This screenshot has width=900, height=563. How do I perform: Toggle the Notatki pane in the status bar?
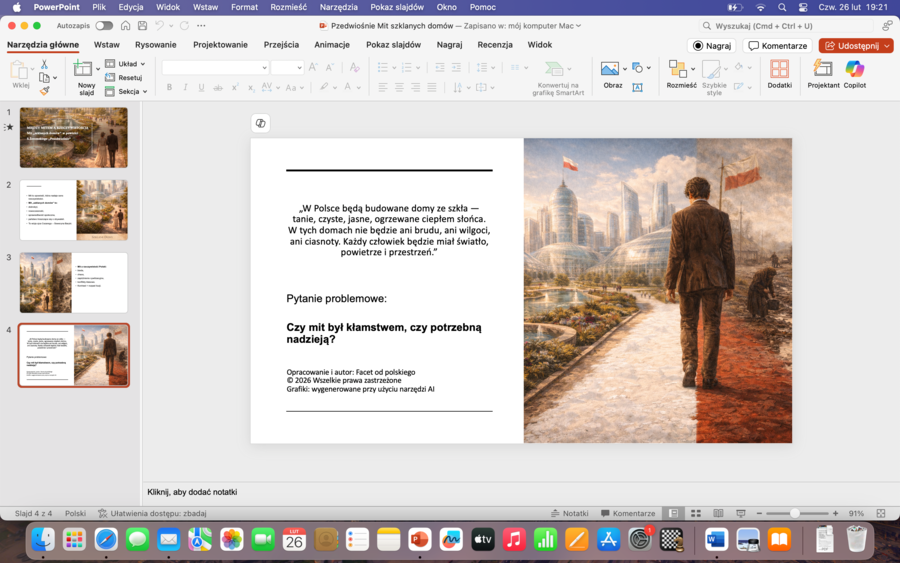coord(568,513)
